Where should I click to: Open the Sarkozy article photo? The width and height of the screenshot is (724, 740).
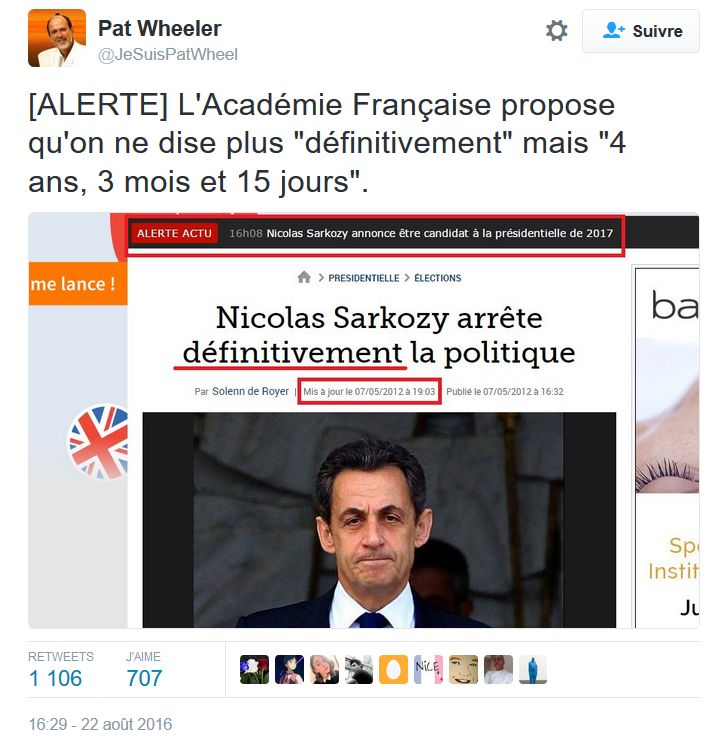(379, 520)
